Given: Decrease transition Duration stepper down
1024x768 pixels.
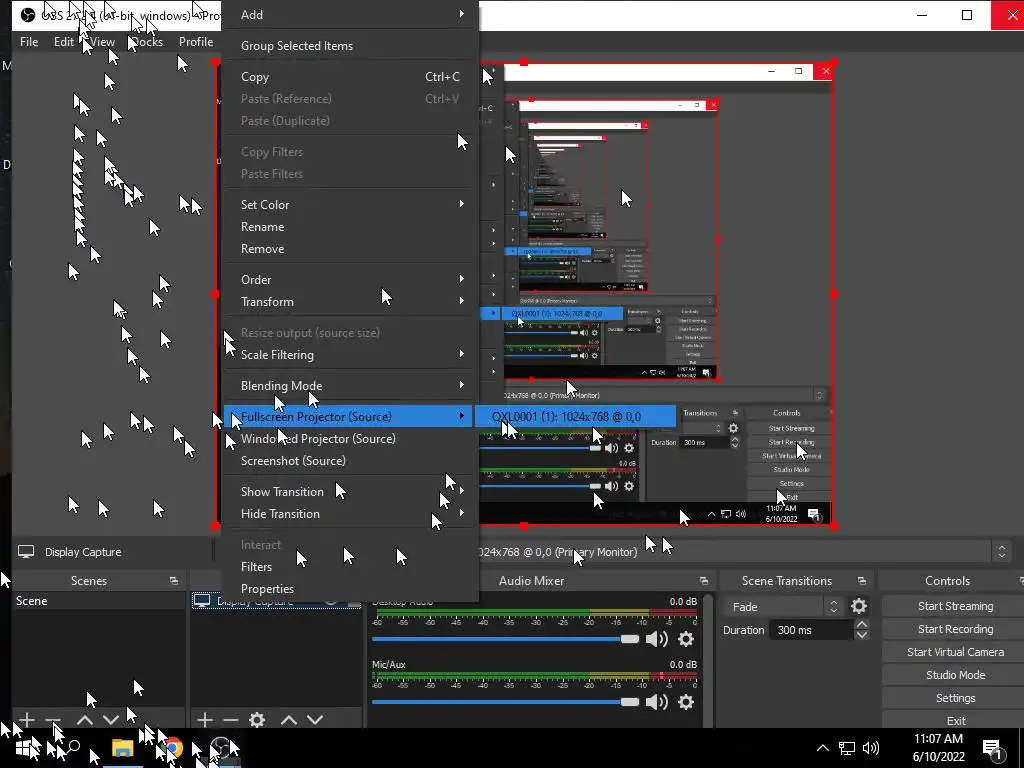Looking at the screenshot, I should (861, 635).
